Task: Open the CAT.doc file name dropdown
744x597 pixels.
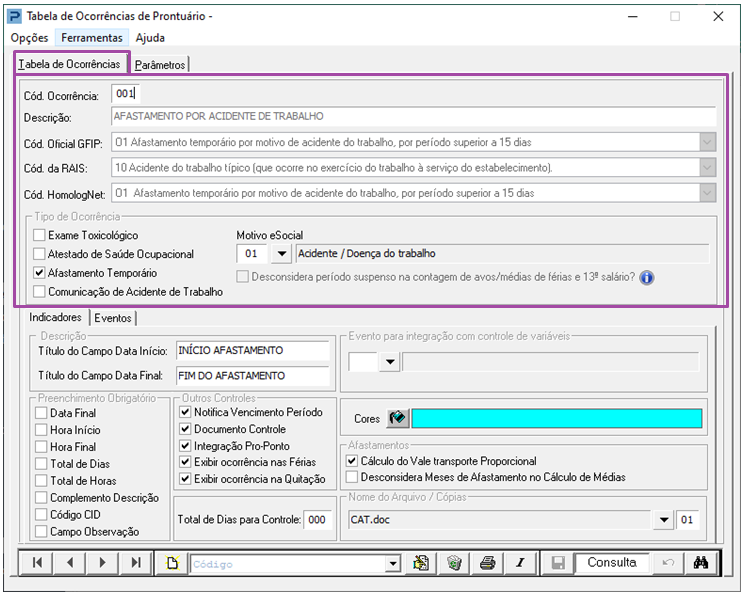Action: (x=665, y=520)
